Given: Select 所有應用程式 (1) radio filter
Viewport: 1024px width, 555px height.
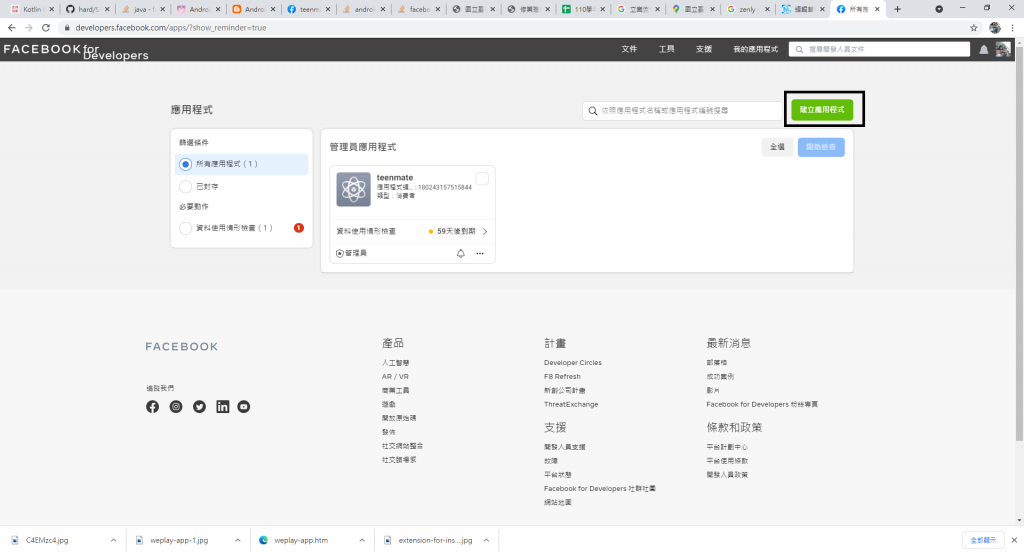Looking at the screenshot, I should click(185, 165).
